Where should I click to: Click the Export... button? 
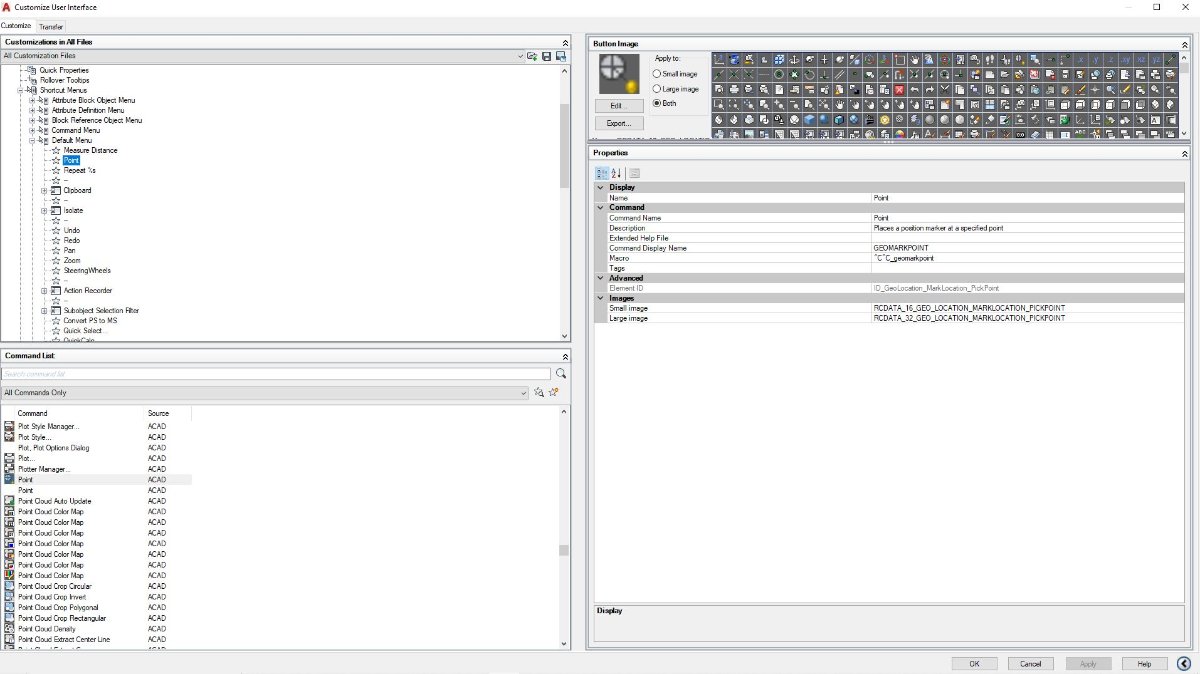click(x=619, y=123)
